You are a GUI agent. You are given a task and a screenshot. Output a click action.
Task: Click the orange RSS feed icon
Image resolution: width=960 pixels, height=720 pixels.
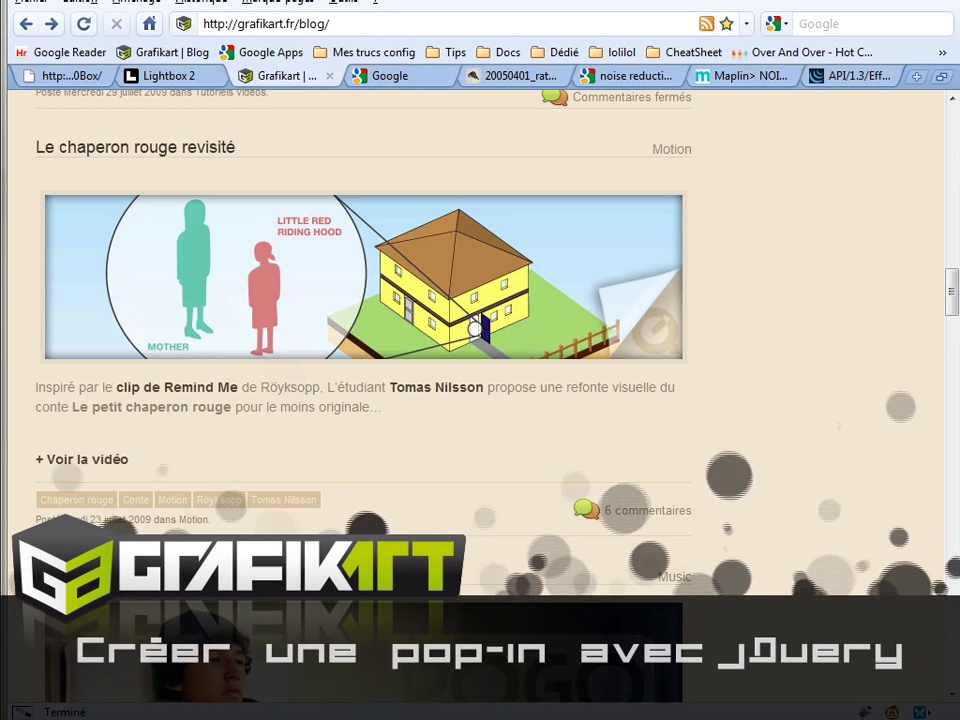pos(706,24)
